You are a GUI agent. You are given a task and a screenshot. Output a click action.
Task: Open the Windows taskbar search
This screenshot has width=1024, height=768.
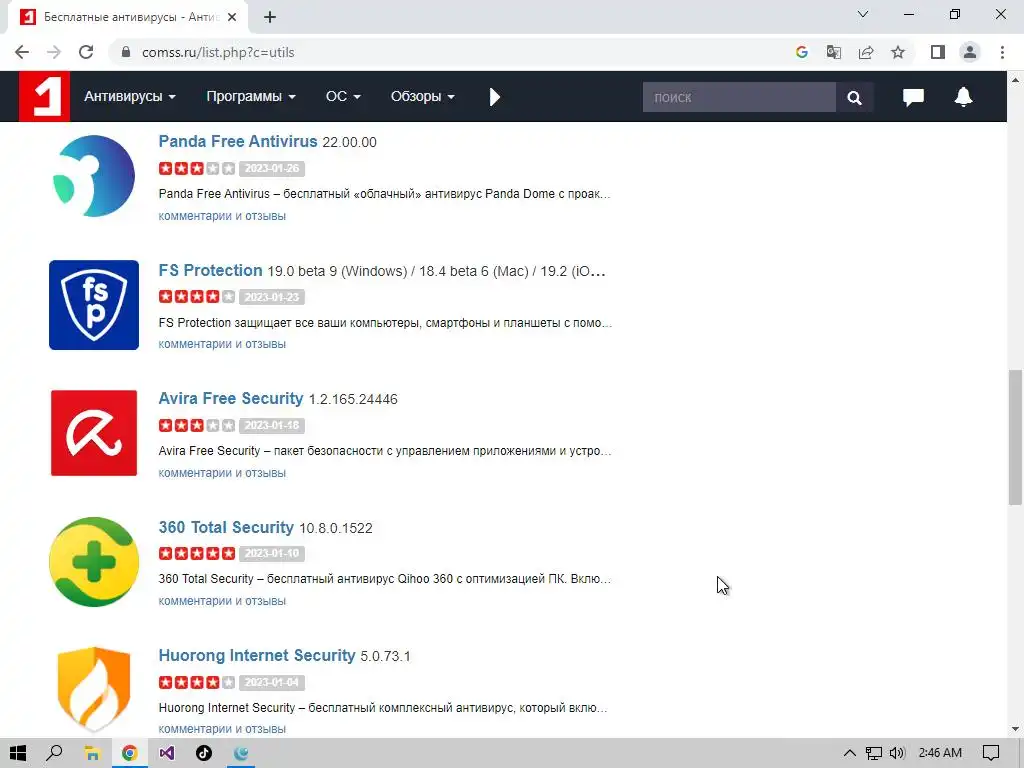point(54,753)
